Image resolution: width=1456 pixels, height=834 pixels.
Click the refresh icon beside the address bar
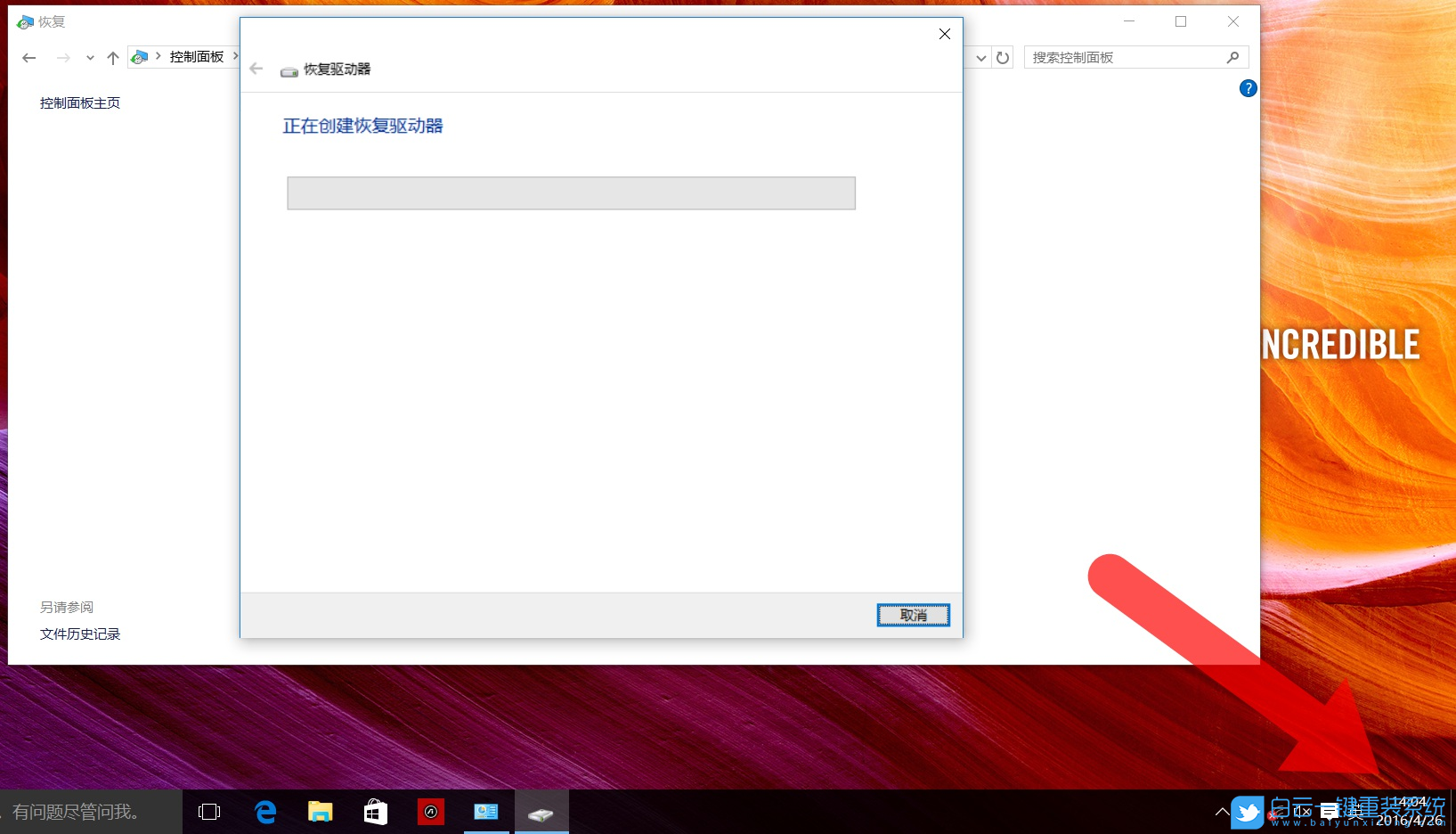coord(1003,57)
